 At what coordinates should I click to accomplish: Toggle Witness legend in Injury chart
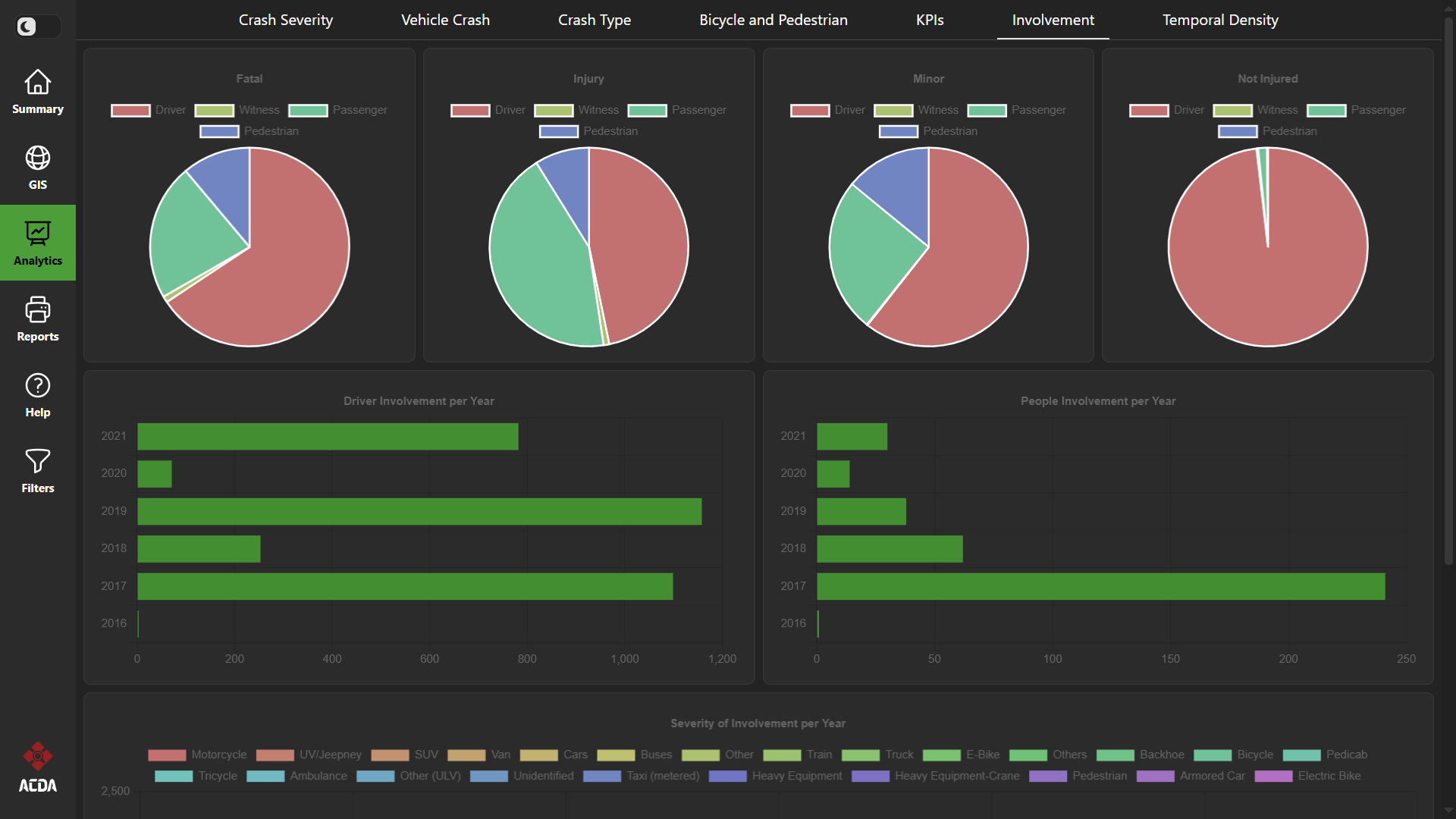[x=576, y=110]
